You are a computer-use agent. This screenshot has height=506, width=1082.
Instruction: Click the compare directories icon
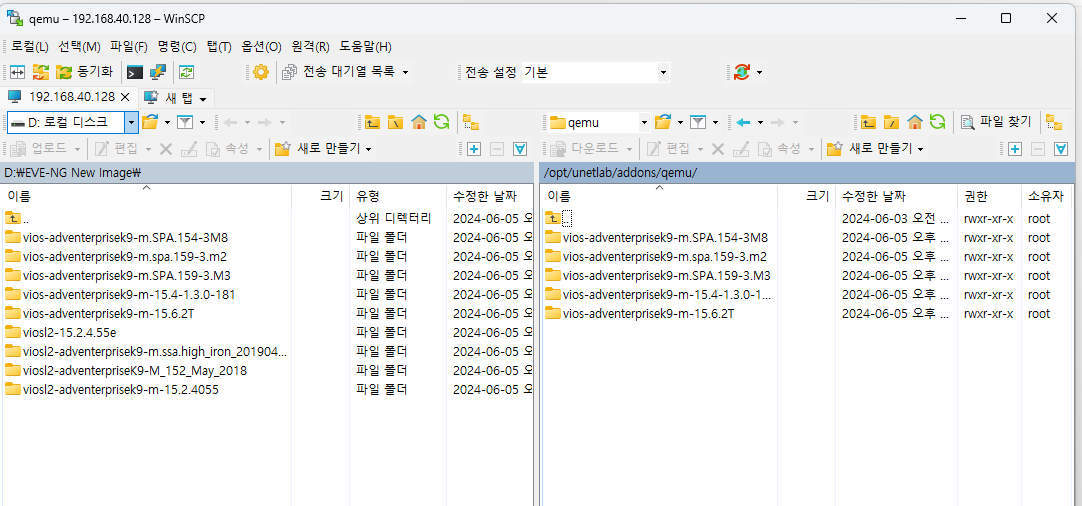17,72
